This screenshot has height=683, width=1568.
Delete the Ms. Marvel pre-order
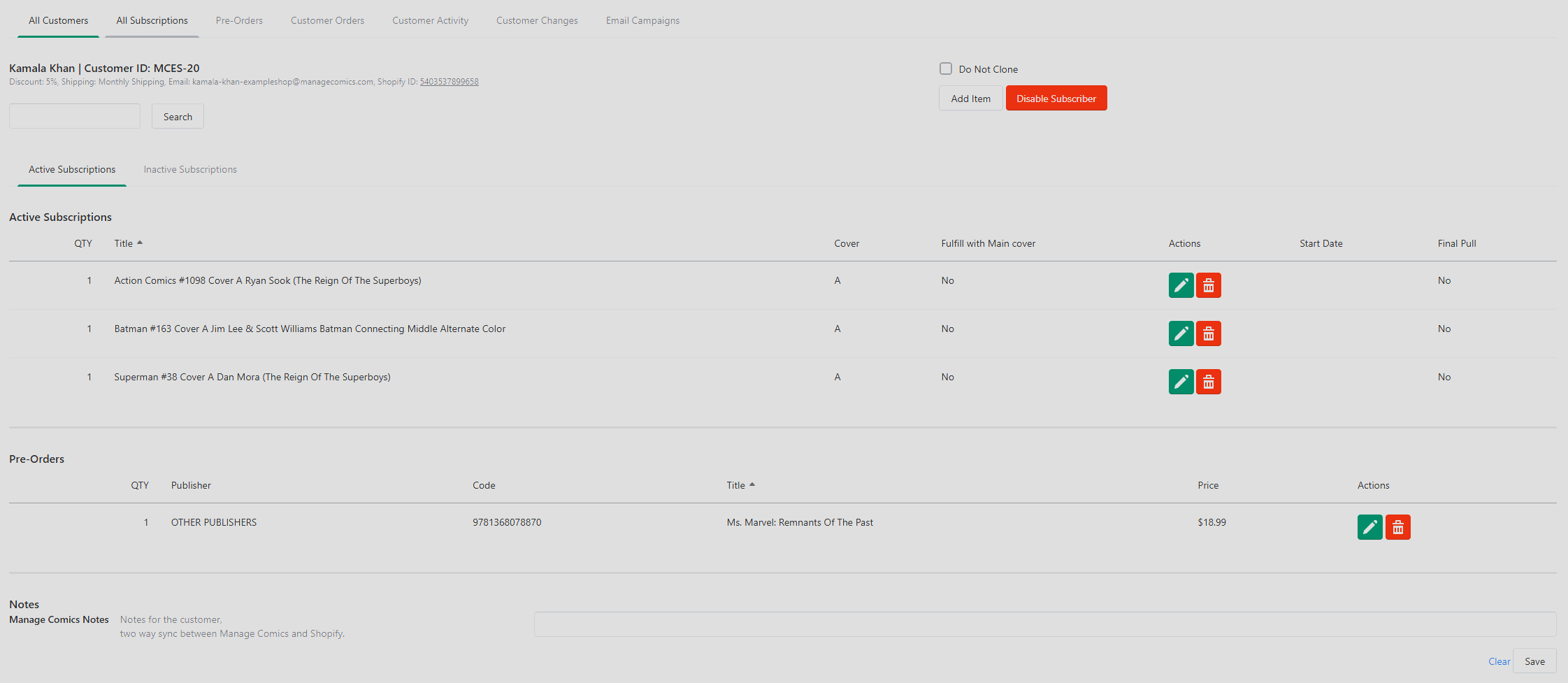pos(1397,527)
